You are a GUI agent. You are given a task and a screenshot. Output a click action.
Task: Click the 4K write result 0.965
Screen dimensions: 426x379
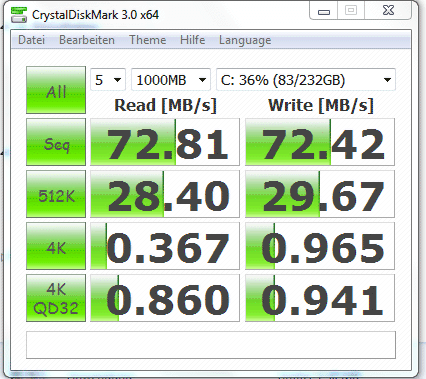320,246
